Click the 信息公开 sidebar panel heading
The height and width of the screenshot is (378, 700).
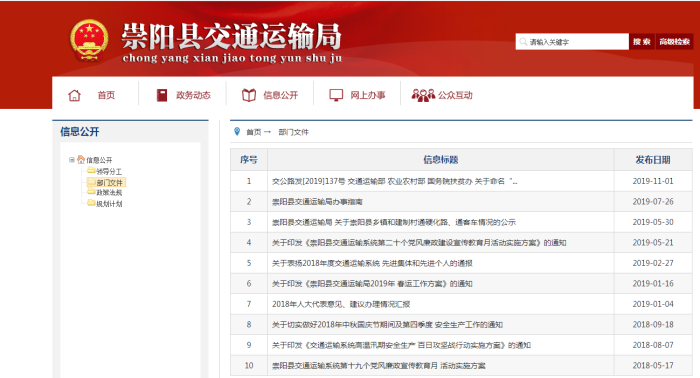click(80, 132)
